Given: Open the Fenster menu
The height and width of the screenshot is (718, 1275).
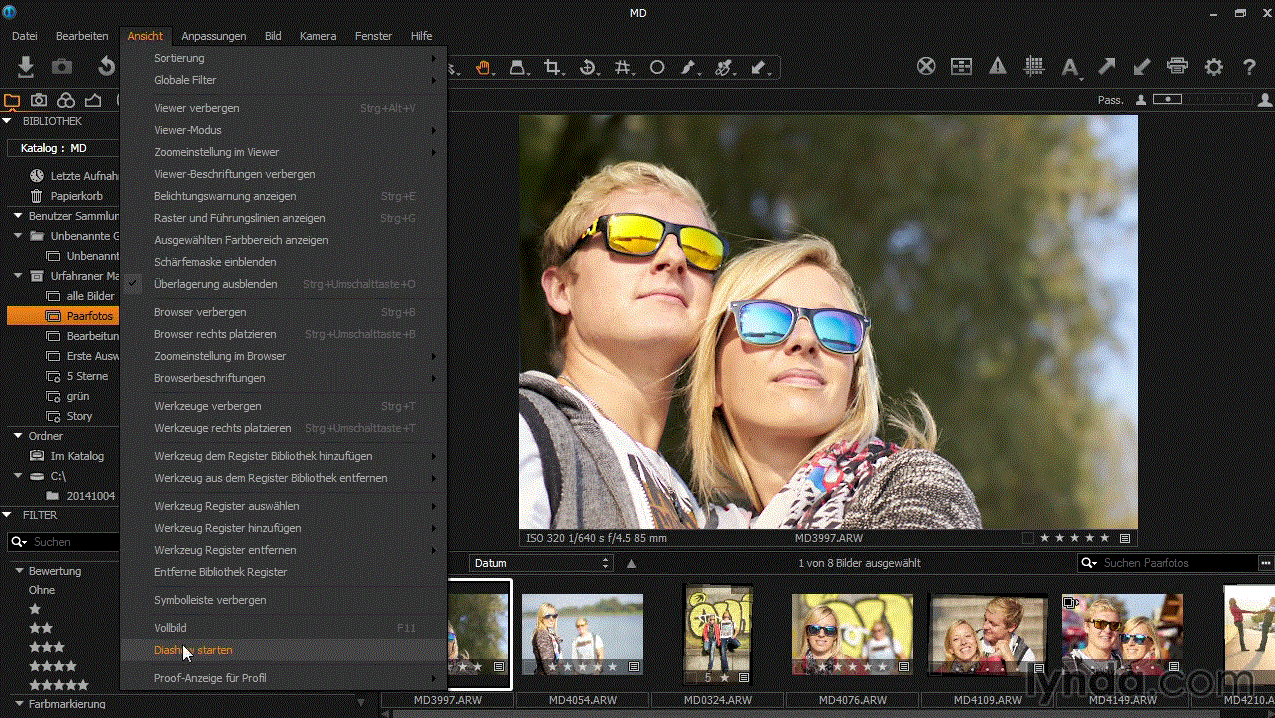Looking at the screenshot, I should coord(373,36).
